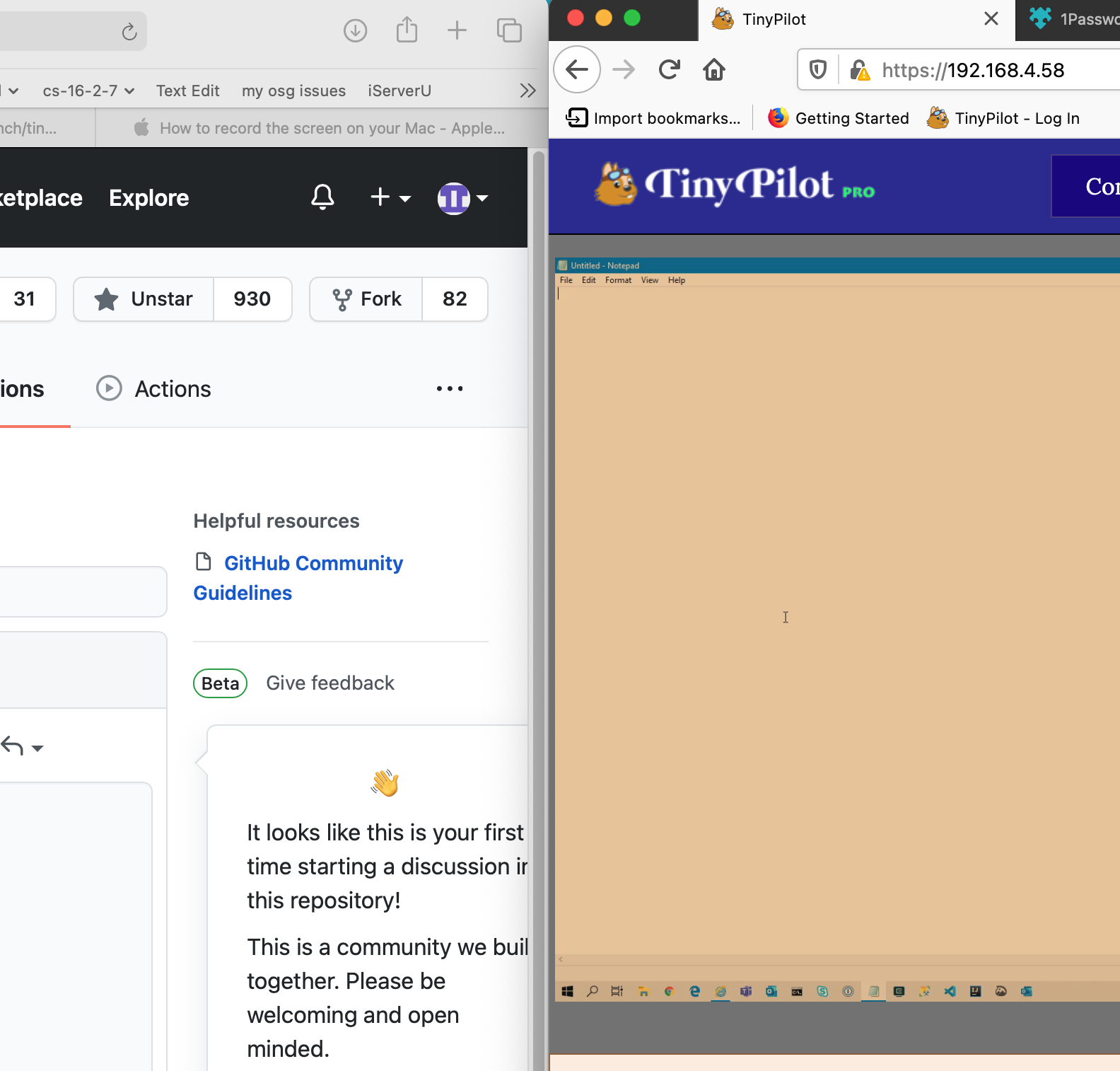Open the Text Edit bookmark
The width and height of the screenshot is (1120, 1071).
click(x=187, y=91)
